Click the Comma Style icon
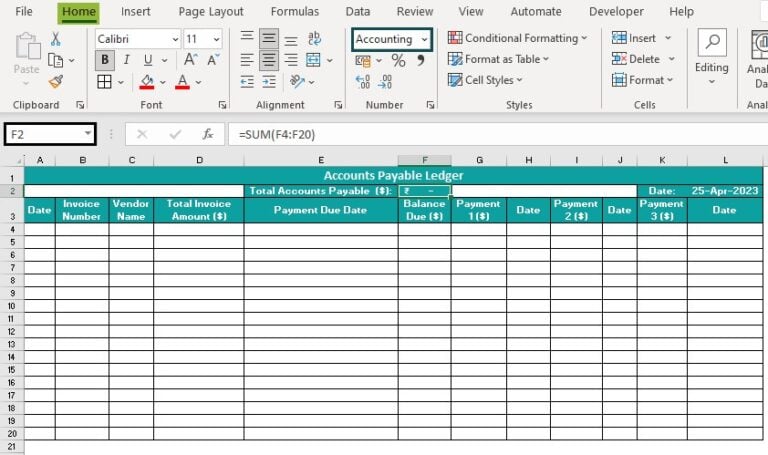The width and height of the screenshot is (768, 455). pyautogui.click(x=420, y=61)
